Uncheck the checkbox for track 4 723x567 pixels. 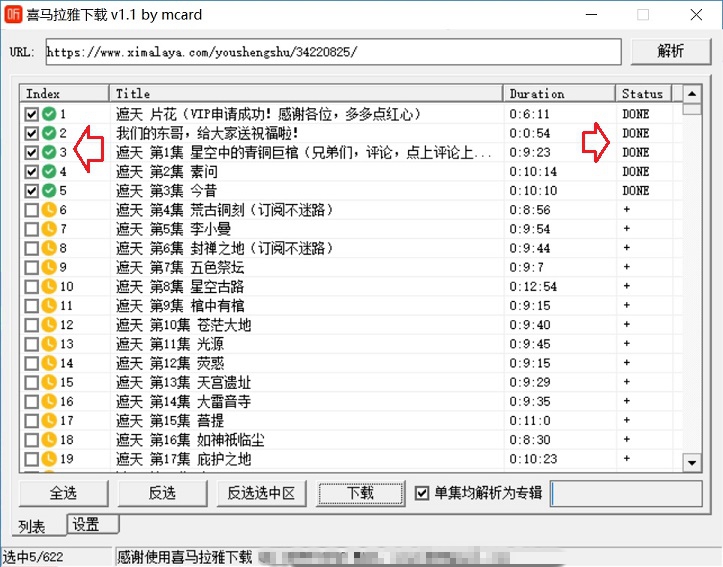coord(31,172)
